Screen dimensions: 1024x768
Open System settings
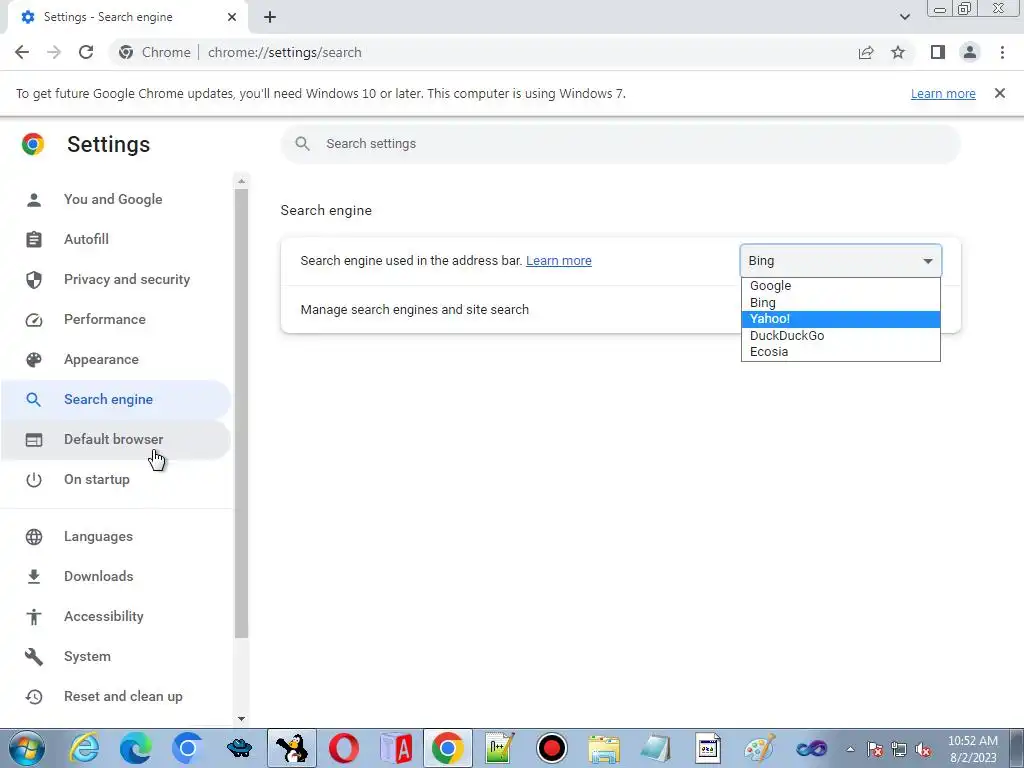(x=116, y=656)
